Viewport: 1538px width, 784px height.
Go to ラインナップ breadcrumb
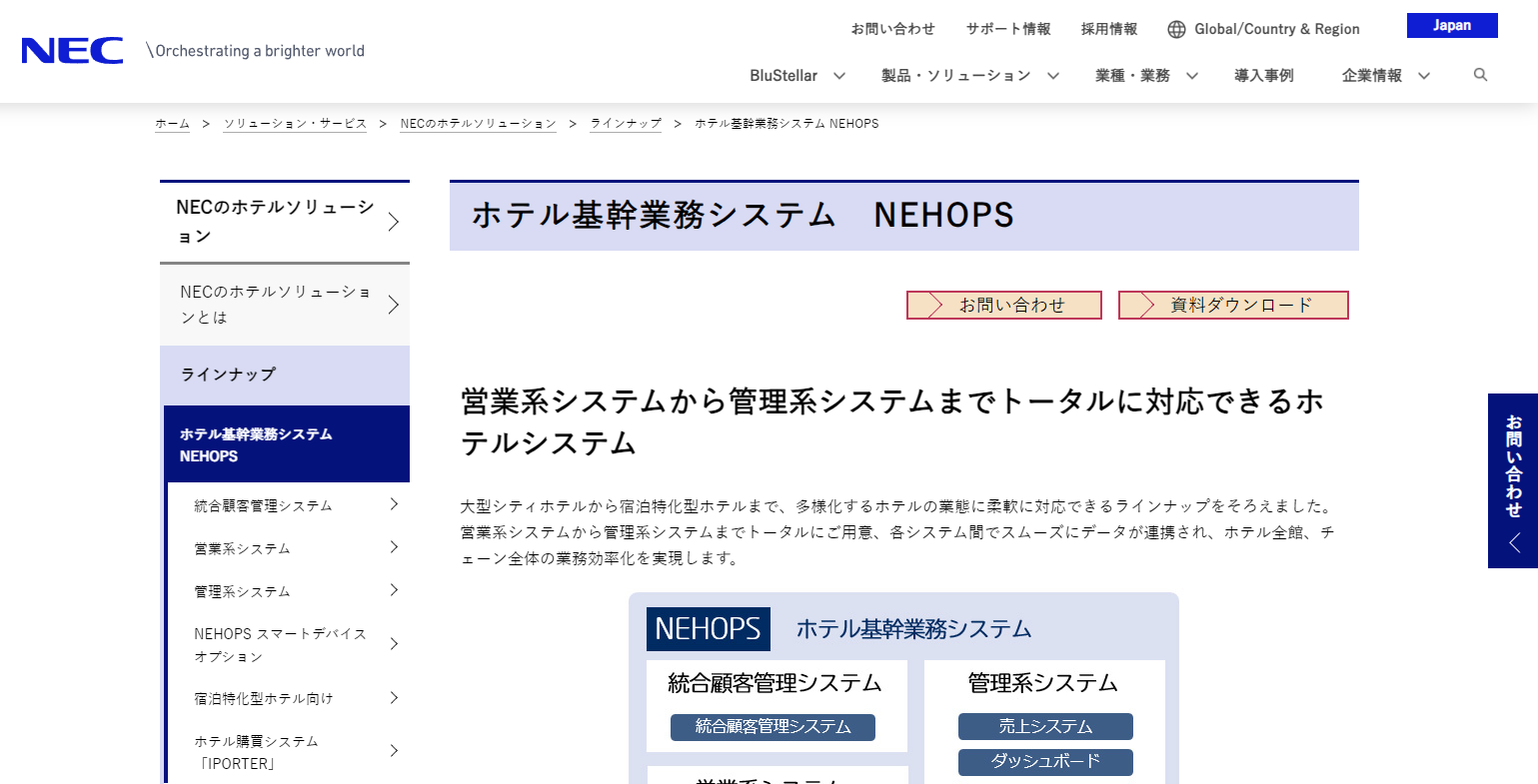(x=626, y=124)
